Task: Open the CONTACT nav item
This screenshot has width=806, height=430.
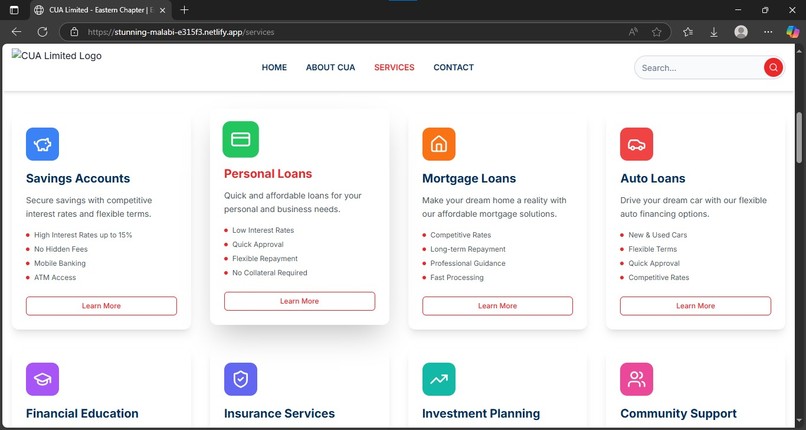Action: 453,67
